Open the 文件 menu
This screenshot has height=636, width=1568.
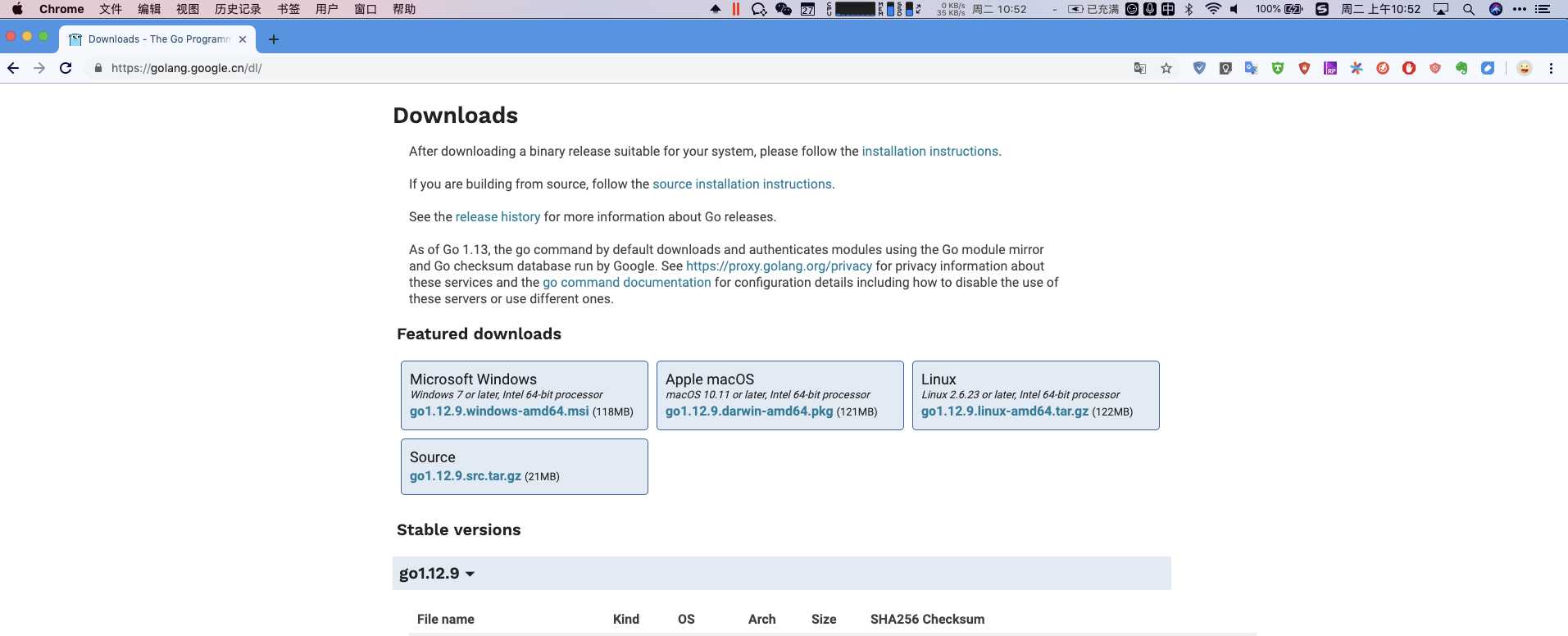[111, 9]
